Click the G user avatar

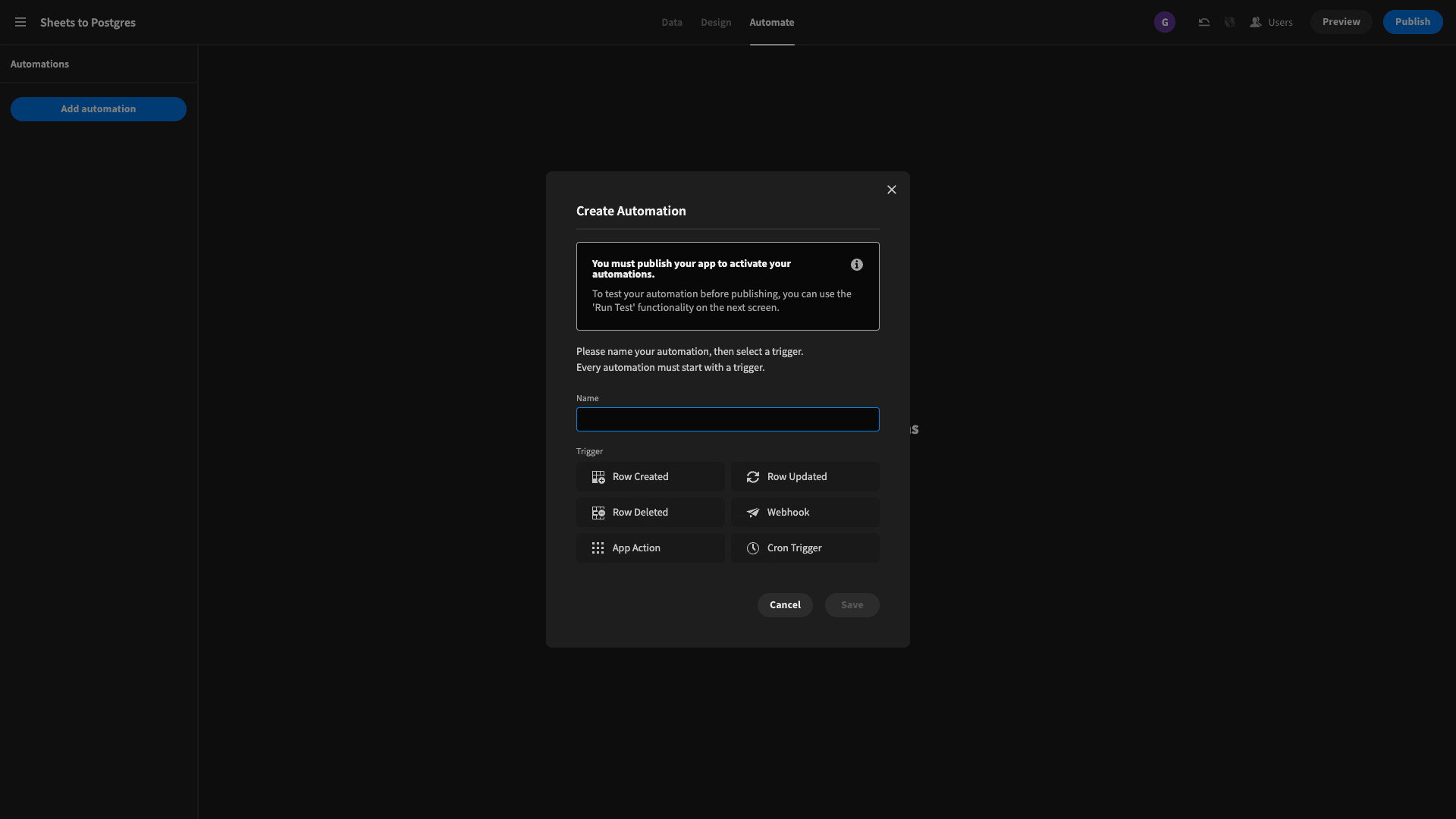point(1165,22)
